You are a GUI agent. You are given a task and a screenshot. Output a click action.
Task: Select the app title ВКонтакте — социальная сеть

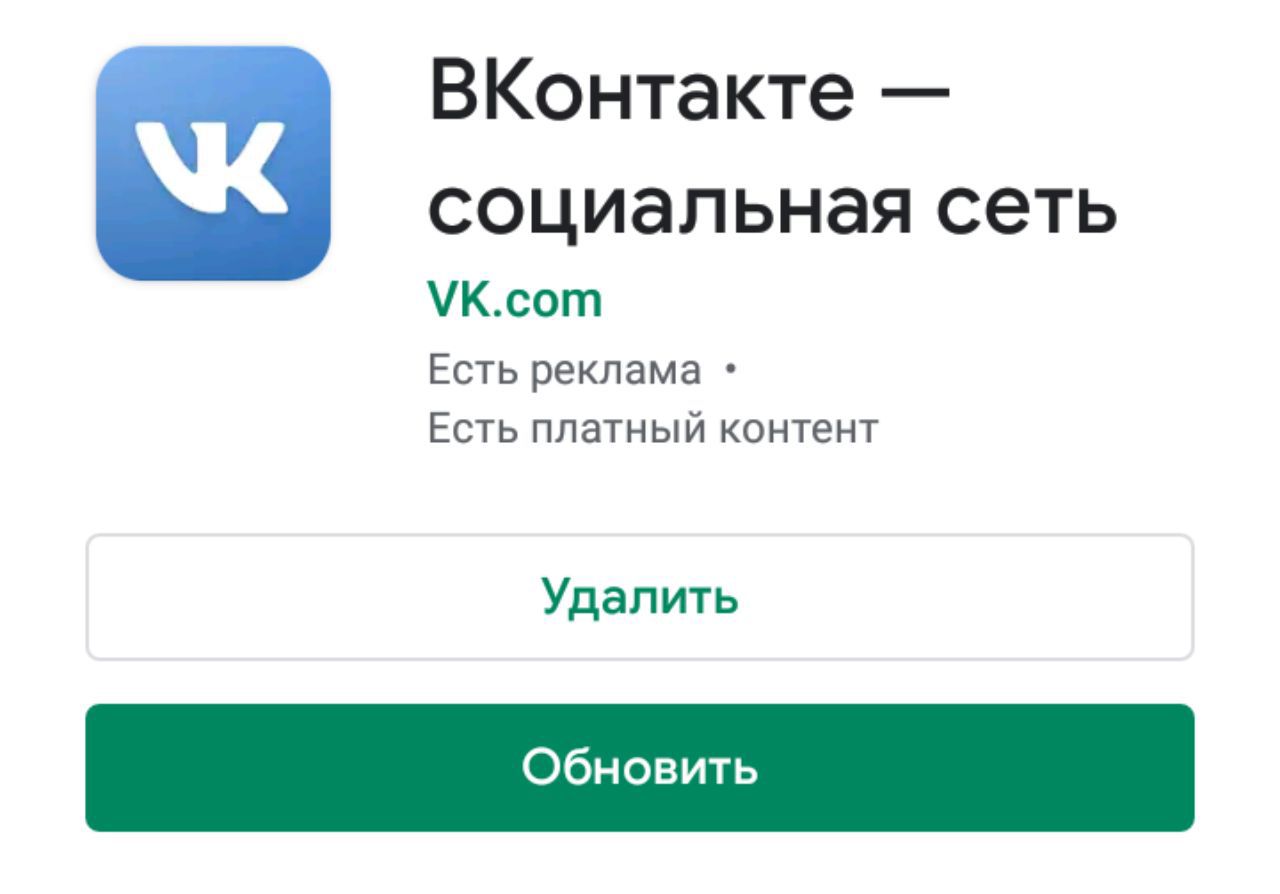click(x=772, y=150)
